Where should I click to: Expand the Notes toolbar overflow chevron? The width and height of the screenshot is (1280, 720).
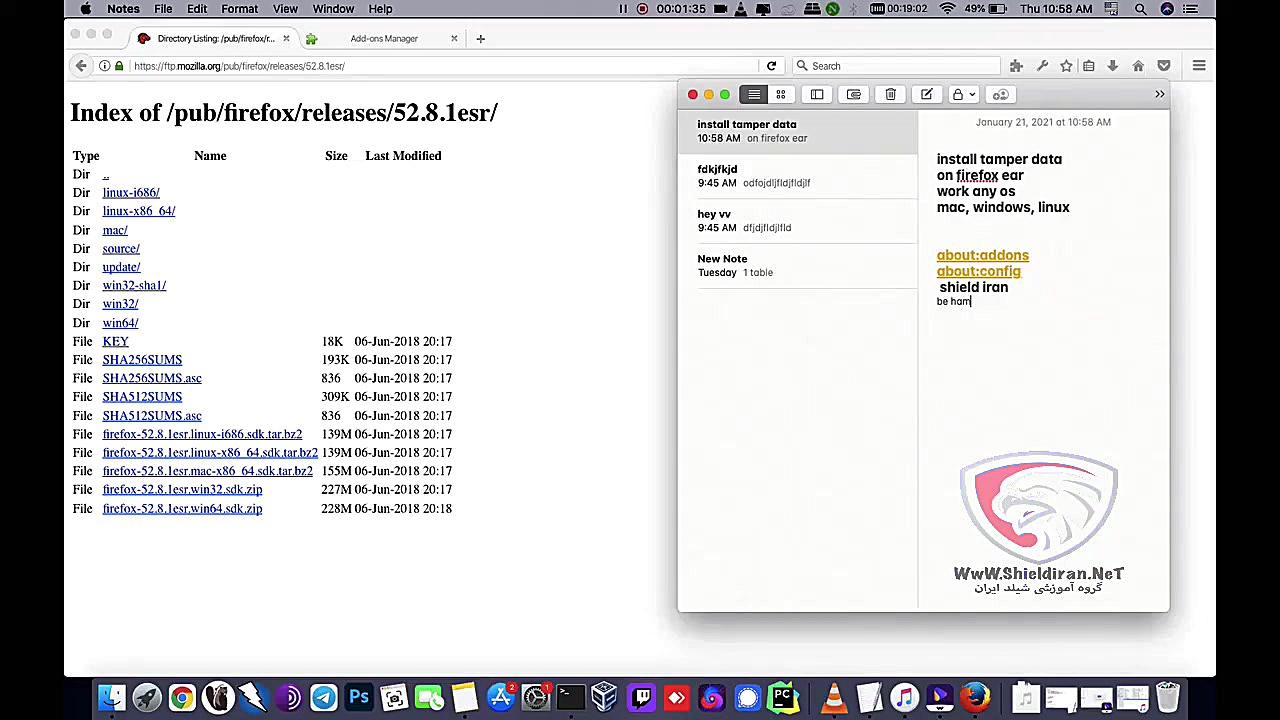point(1160,94)
